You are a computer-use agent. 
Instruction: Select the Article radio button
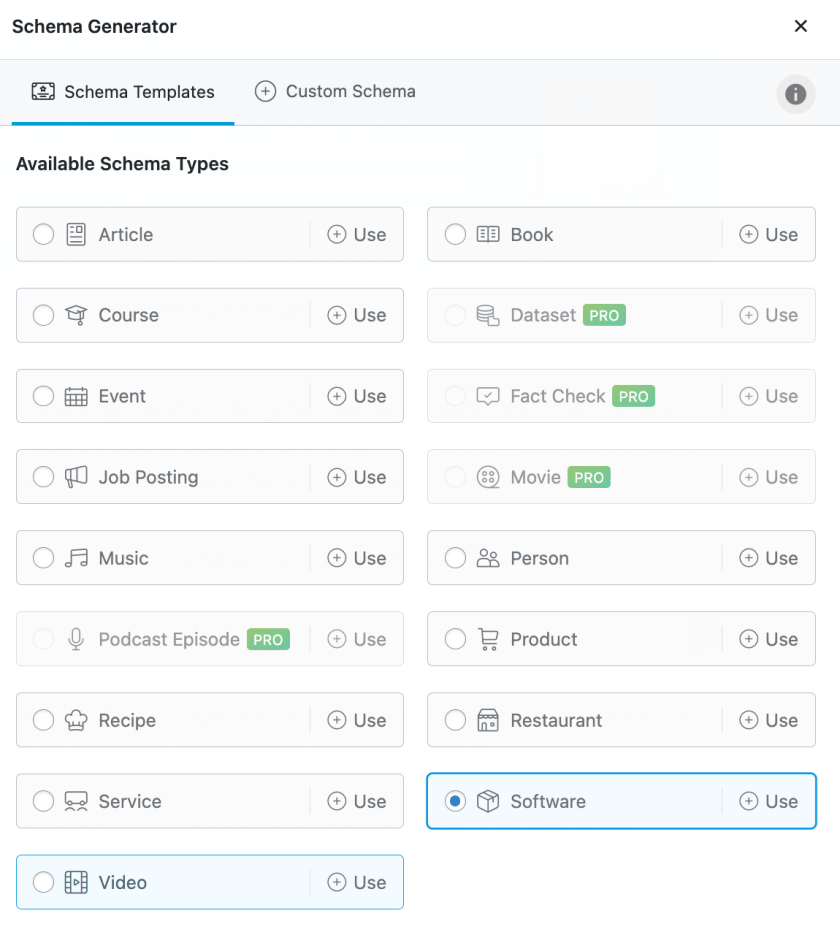click(x=44, y=234)
